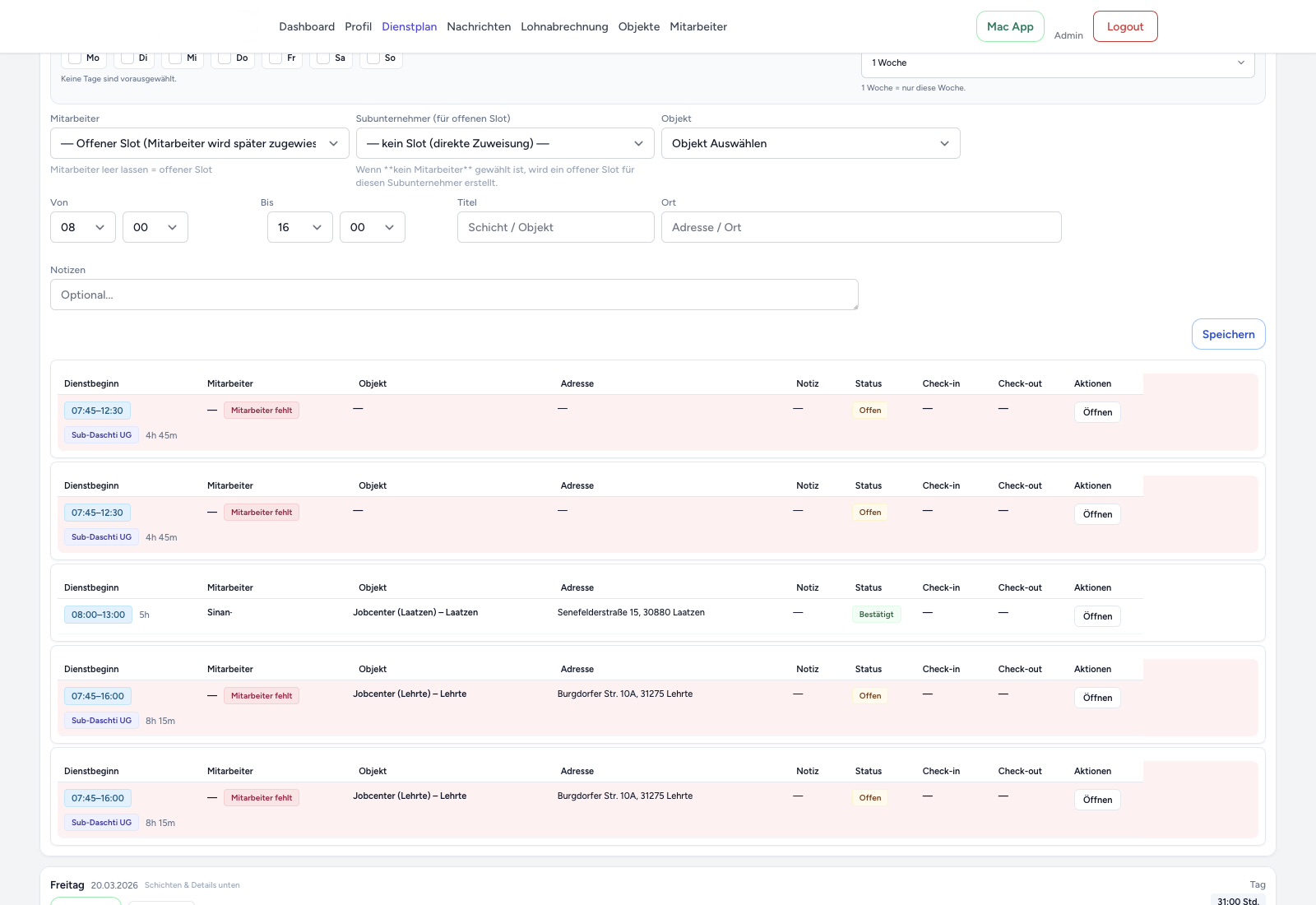
Task: Click the Speichern button
Action: [1228, 334]
